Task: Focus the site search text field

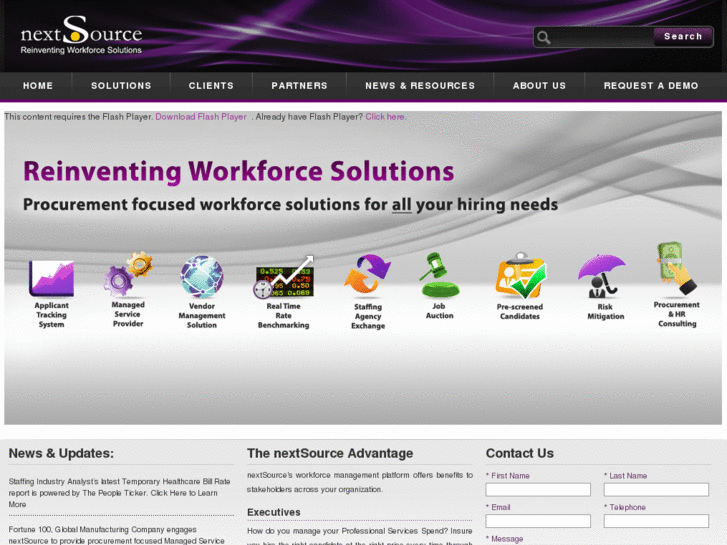Action: [x=603, y=37]
